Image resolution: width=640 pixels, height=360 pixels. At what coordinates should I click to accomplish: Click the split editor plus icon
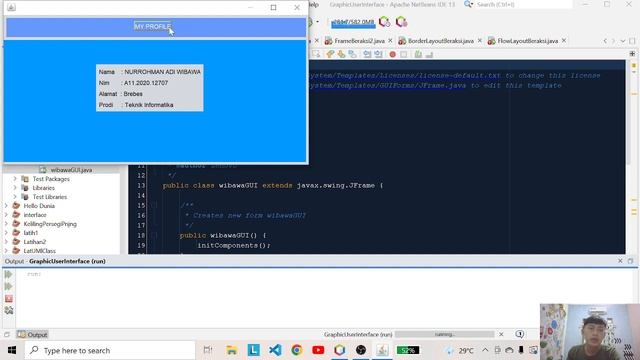632,53
